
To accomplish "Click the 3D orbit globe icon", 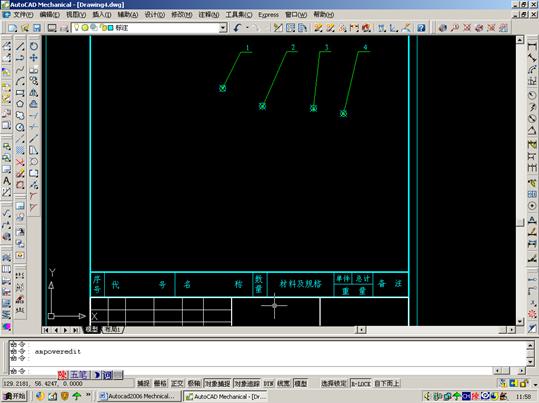I will (443, 28).
